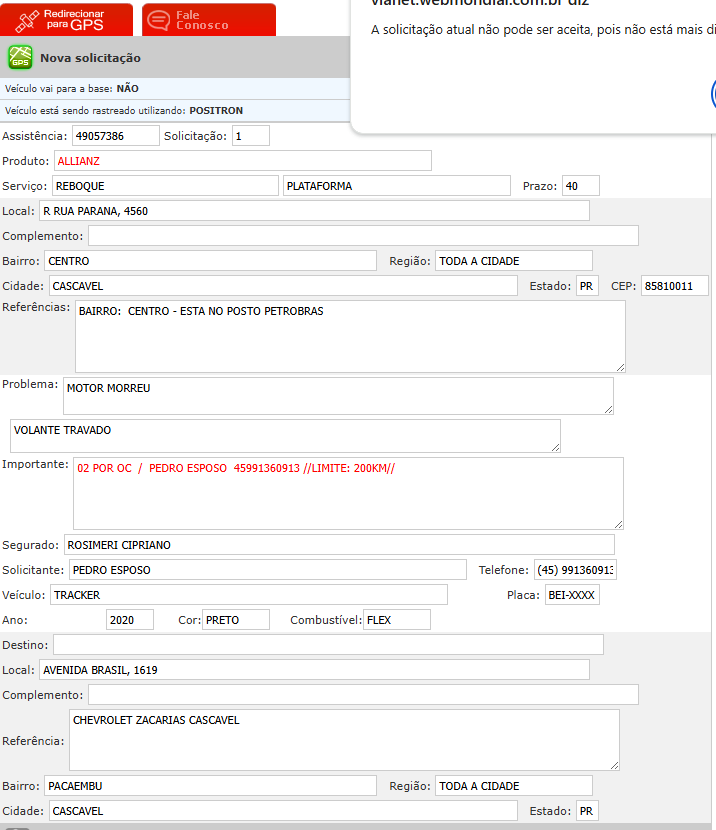Click the Solicitação field containing 1
Screen dimensions: 716x830
click(x=250, y=135)
